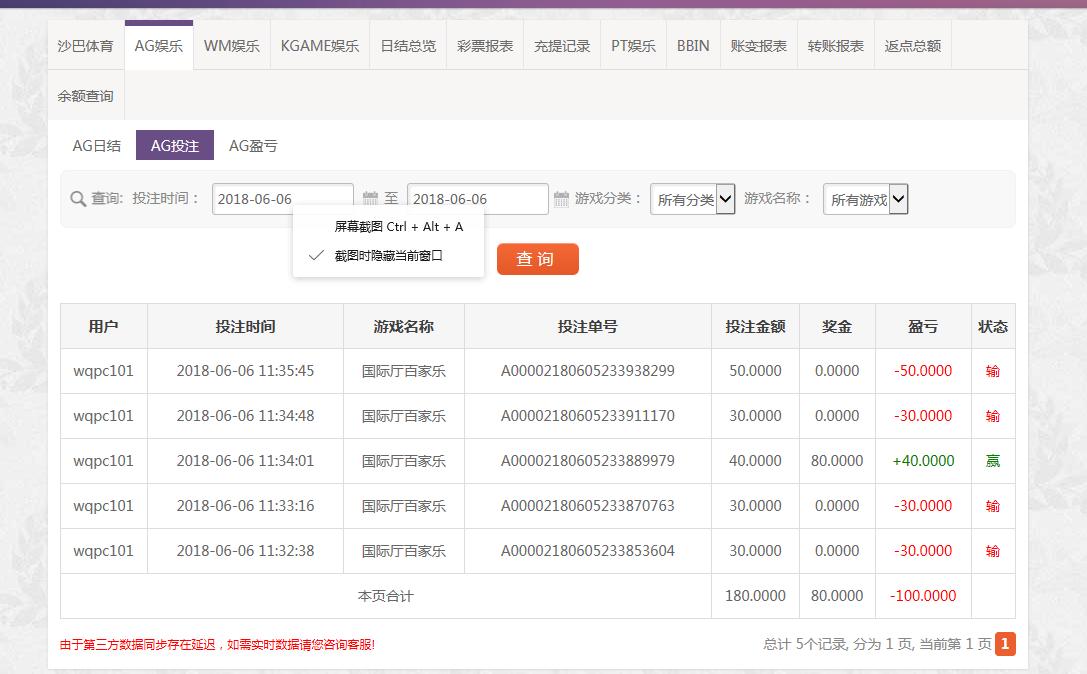Expand the 游戏名称 dropdown
This screenshot has height=674, width=1087.
click(865, 199)
